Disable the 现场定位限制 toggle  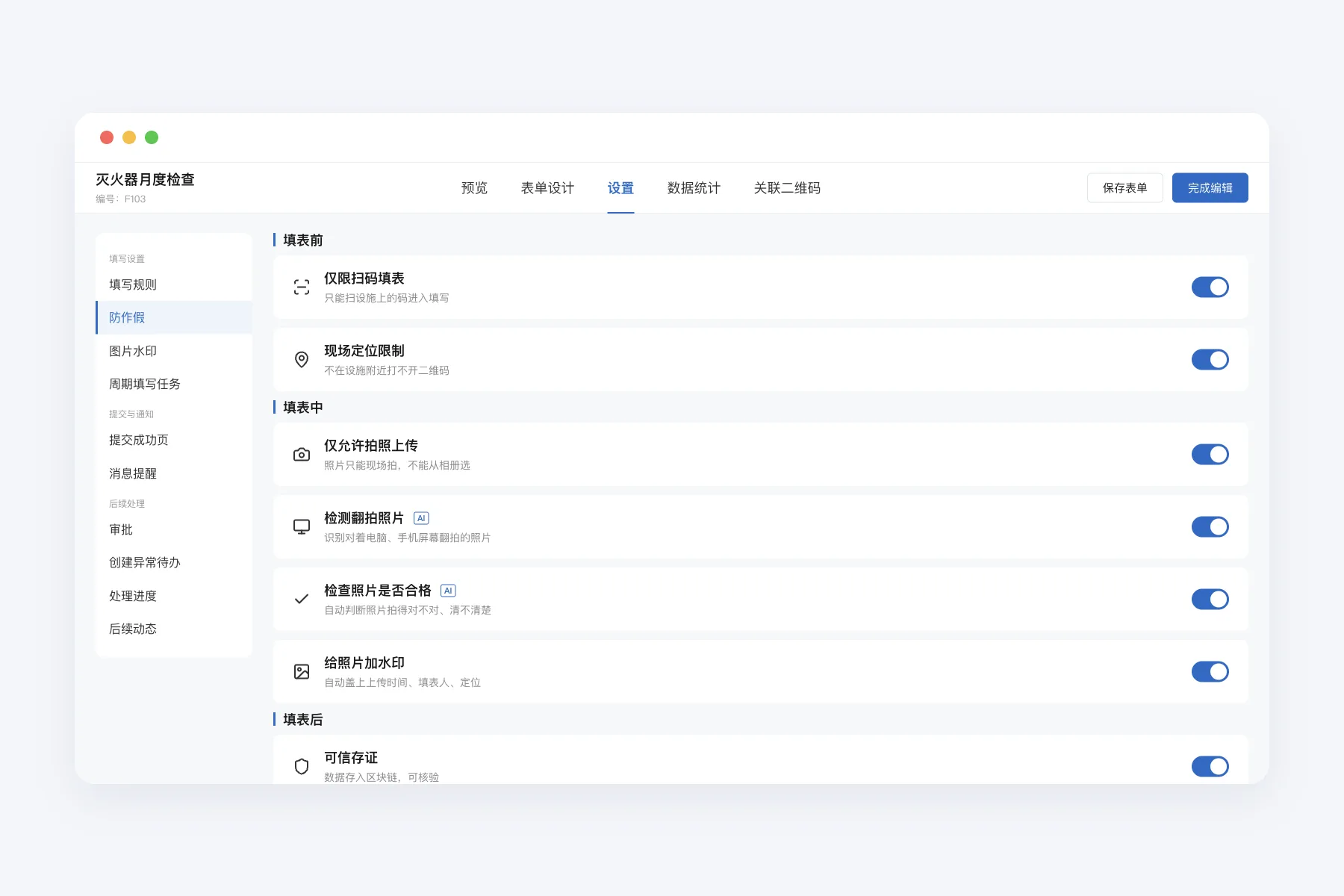(x=1210, y=360)
